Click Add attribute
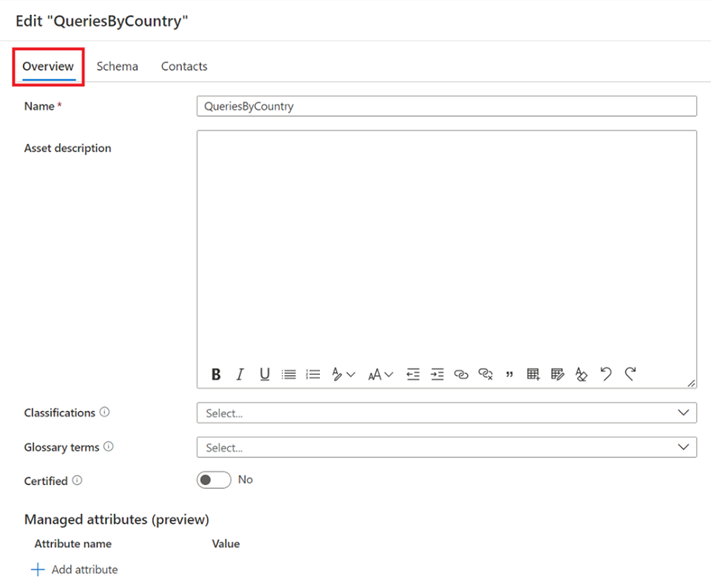The height and width of the screenshot is (580, 711). tap(74, 570)
